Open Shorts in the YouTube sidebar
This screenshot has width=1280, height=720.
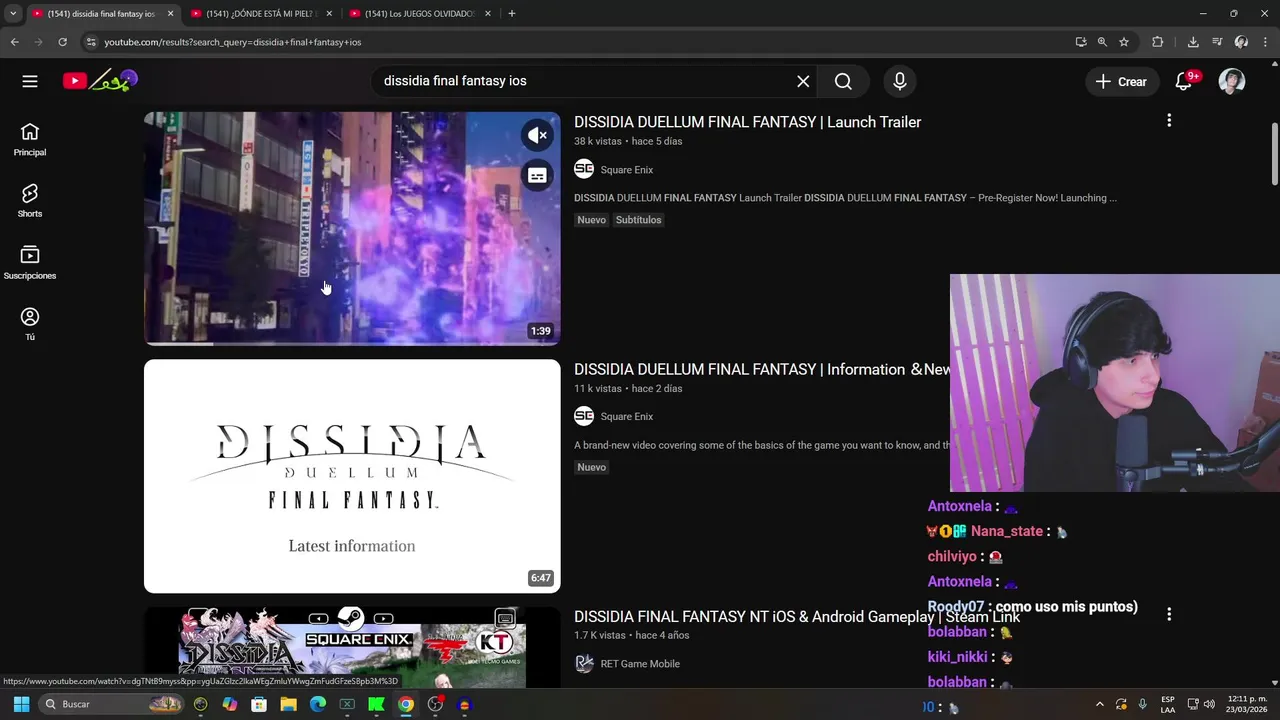click(x=30, y=201)
